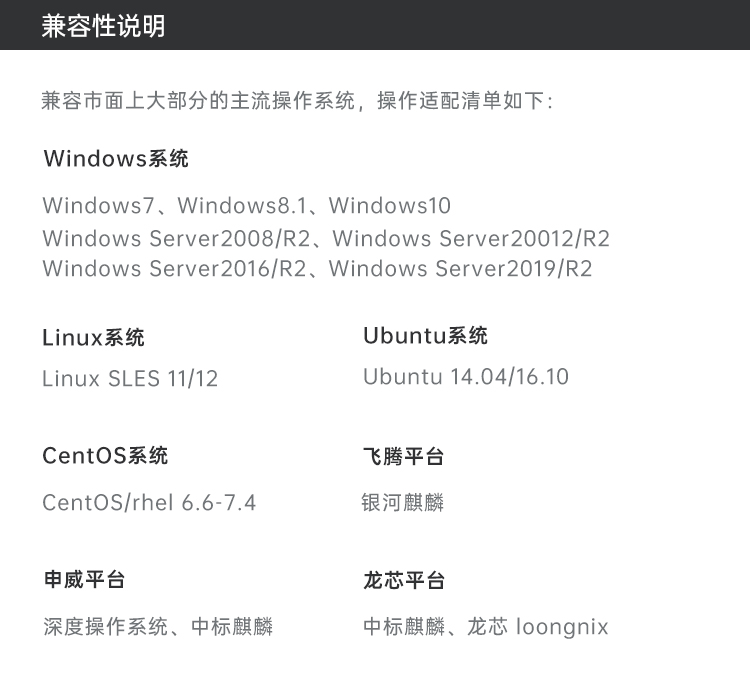
Task: Click the CentOS/rhel 6.6-7.4 entry
Action: pos(149,503)
